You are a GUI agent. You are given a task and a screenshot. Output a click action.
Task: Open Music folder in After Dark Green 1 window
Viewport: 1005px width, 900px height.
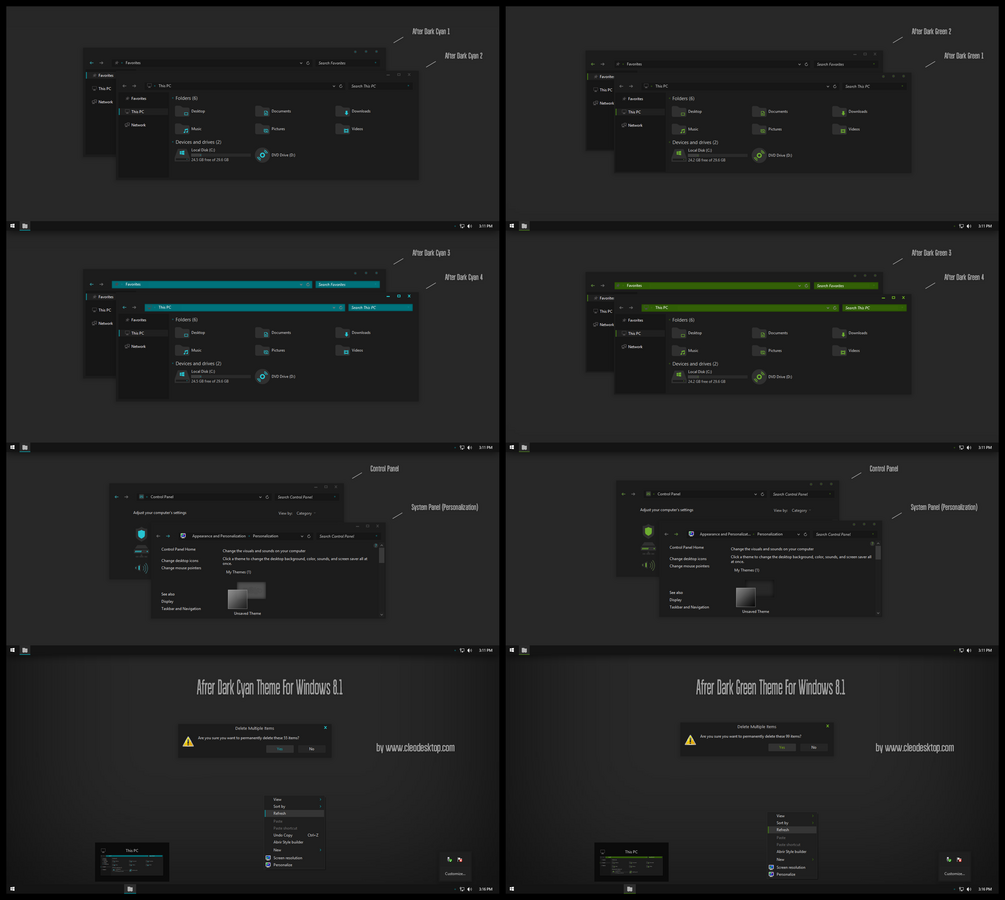coord(685,129)
